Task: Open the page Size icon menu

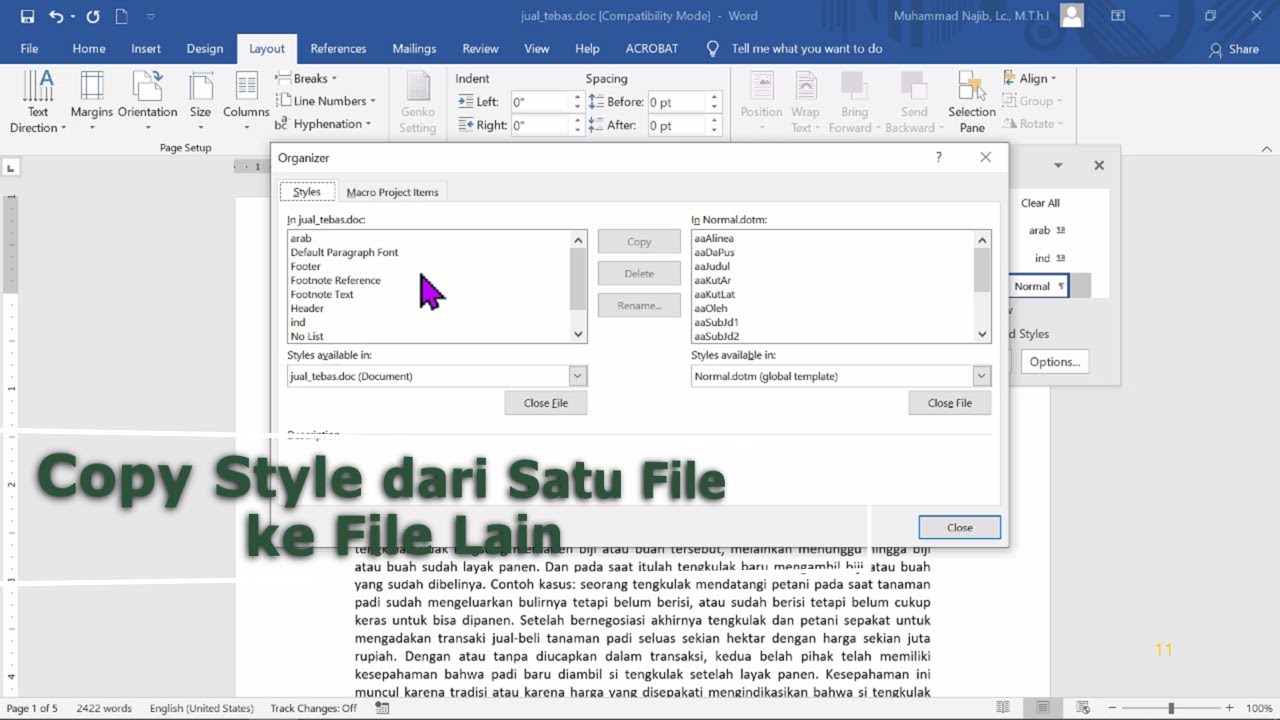Action: tap(200, 96)
